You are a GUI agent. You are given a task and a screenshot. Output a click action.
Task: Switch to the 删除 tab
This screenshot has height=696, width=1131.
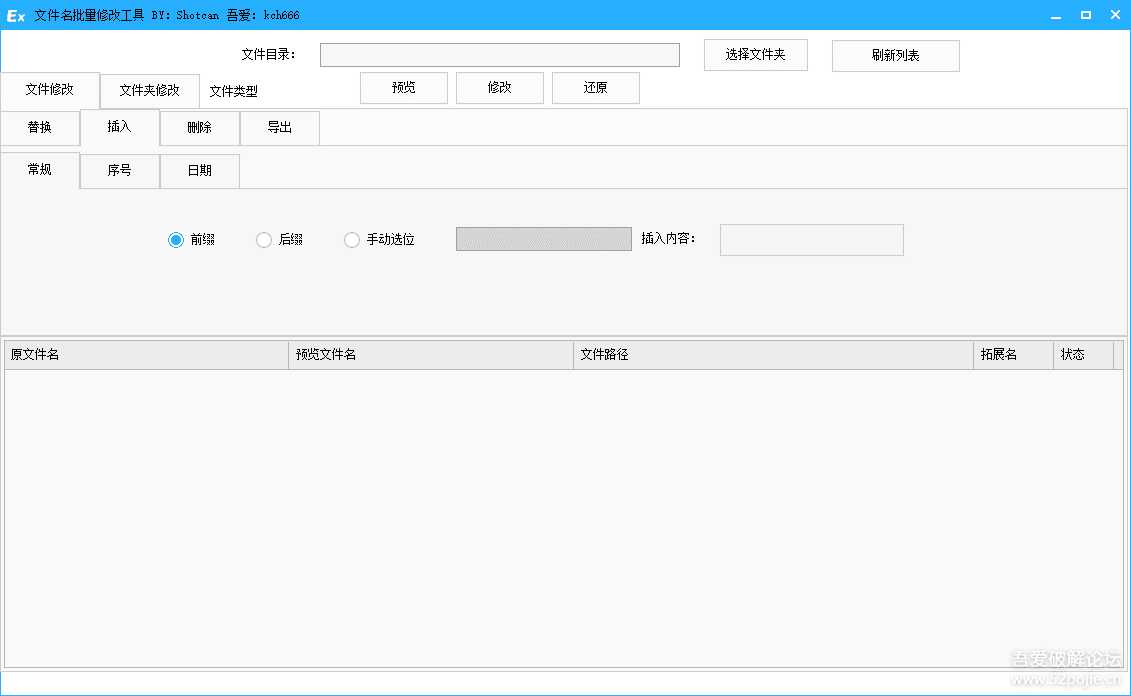pyautogui.click(x=199, y=128)
